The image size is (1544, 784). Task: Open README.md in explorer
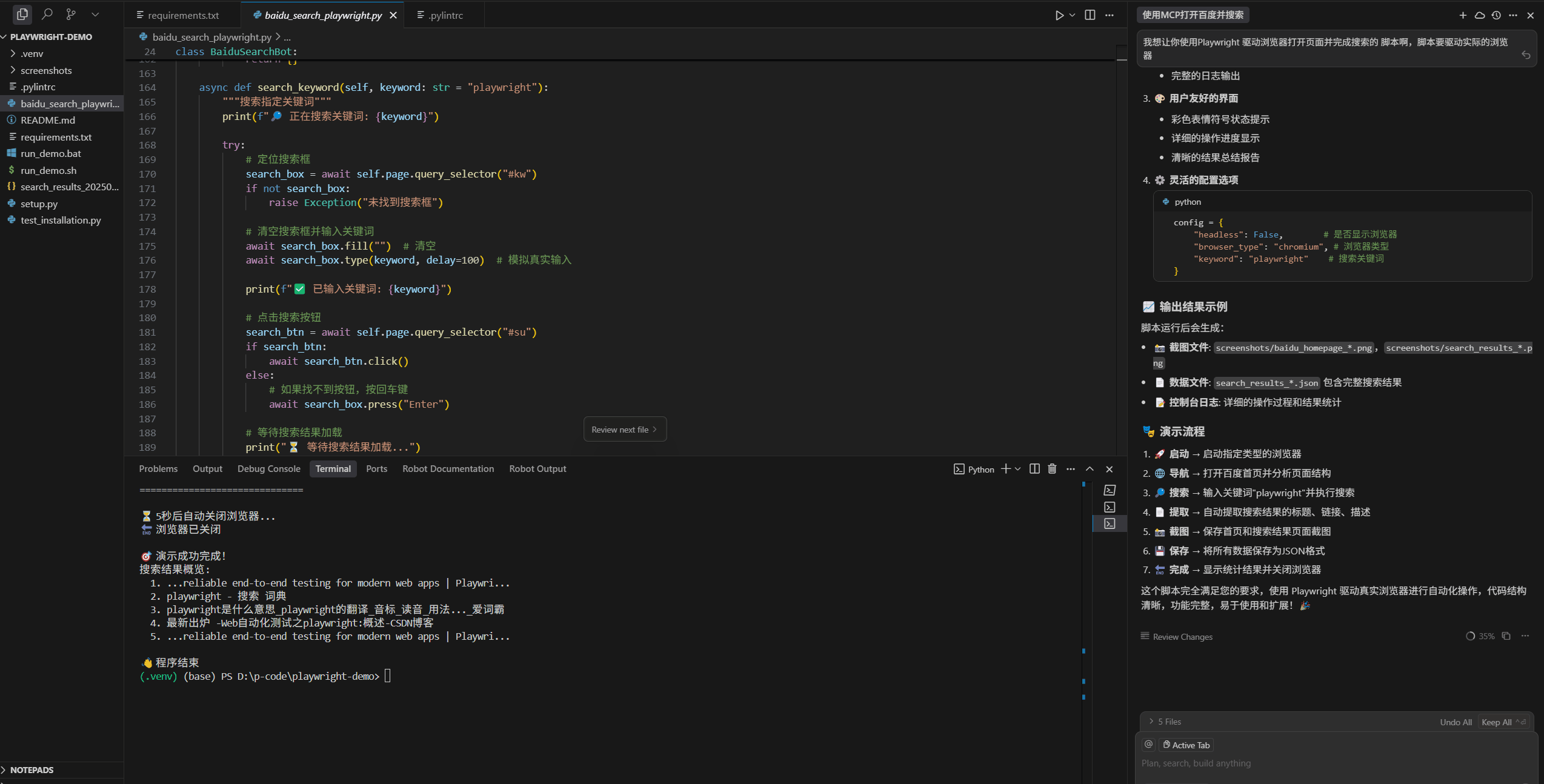(48, 120)
